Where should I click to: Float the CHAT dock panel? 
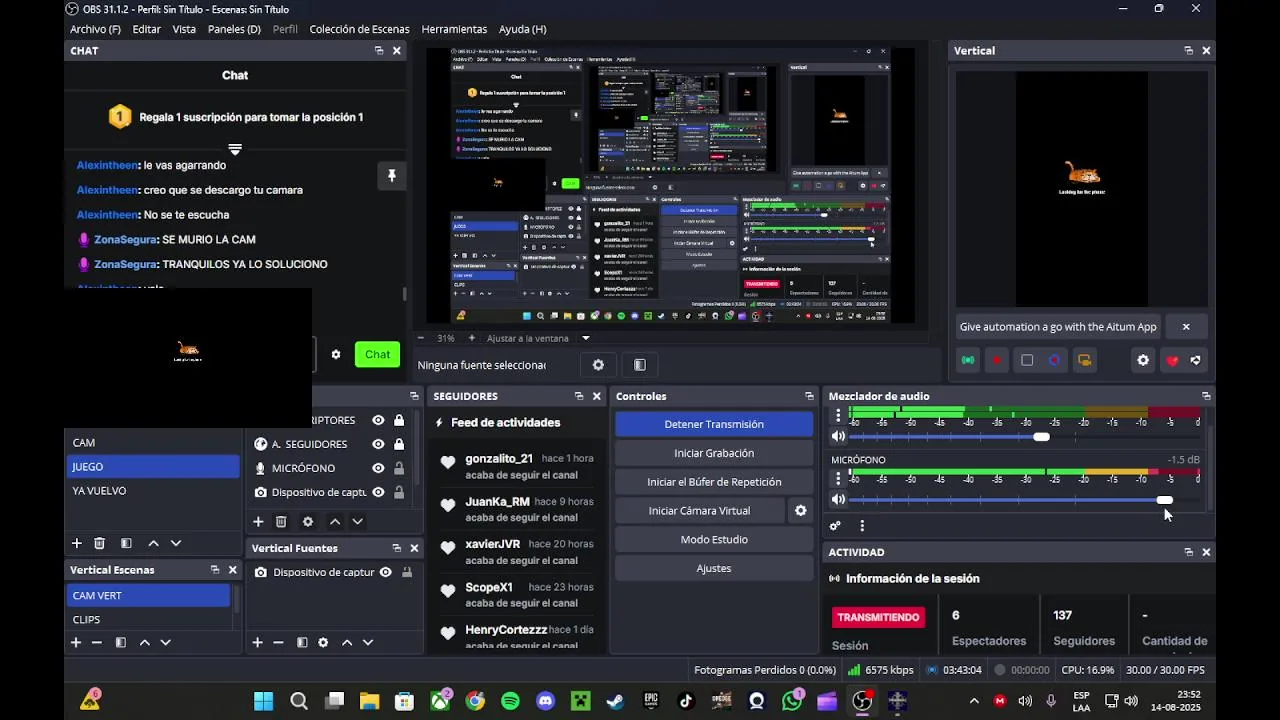pyautogui.click(x=379, y=50)
